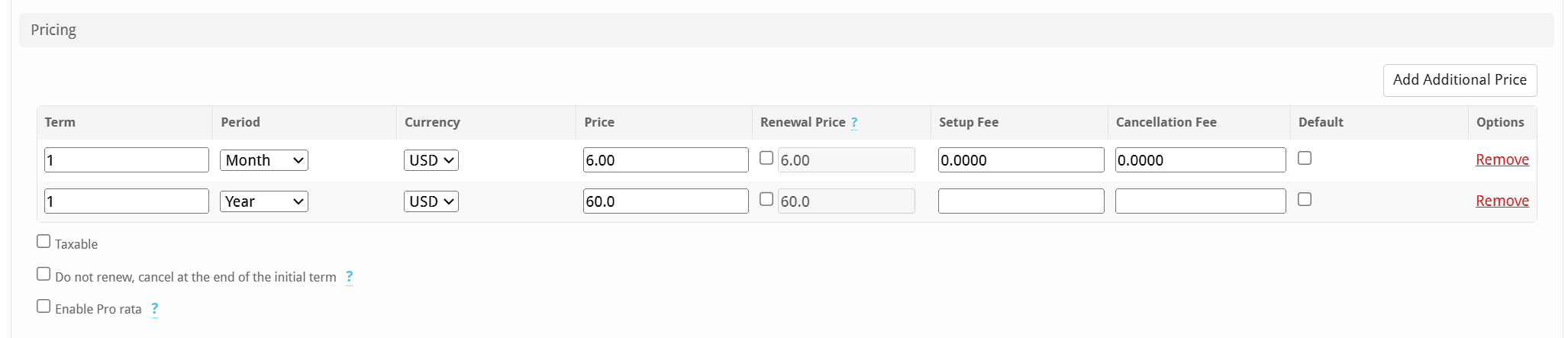Check the Do not renew option
The width and height of the screenshot is (1568, 338).
(44, 274)
